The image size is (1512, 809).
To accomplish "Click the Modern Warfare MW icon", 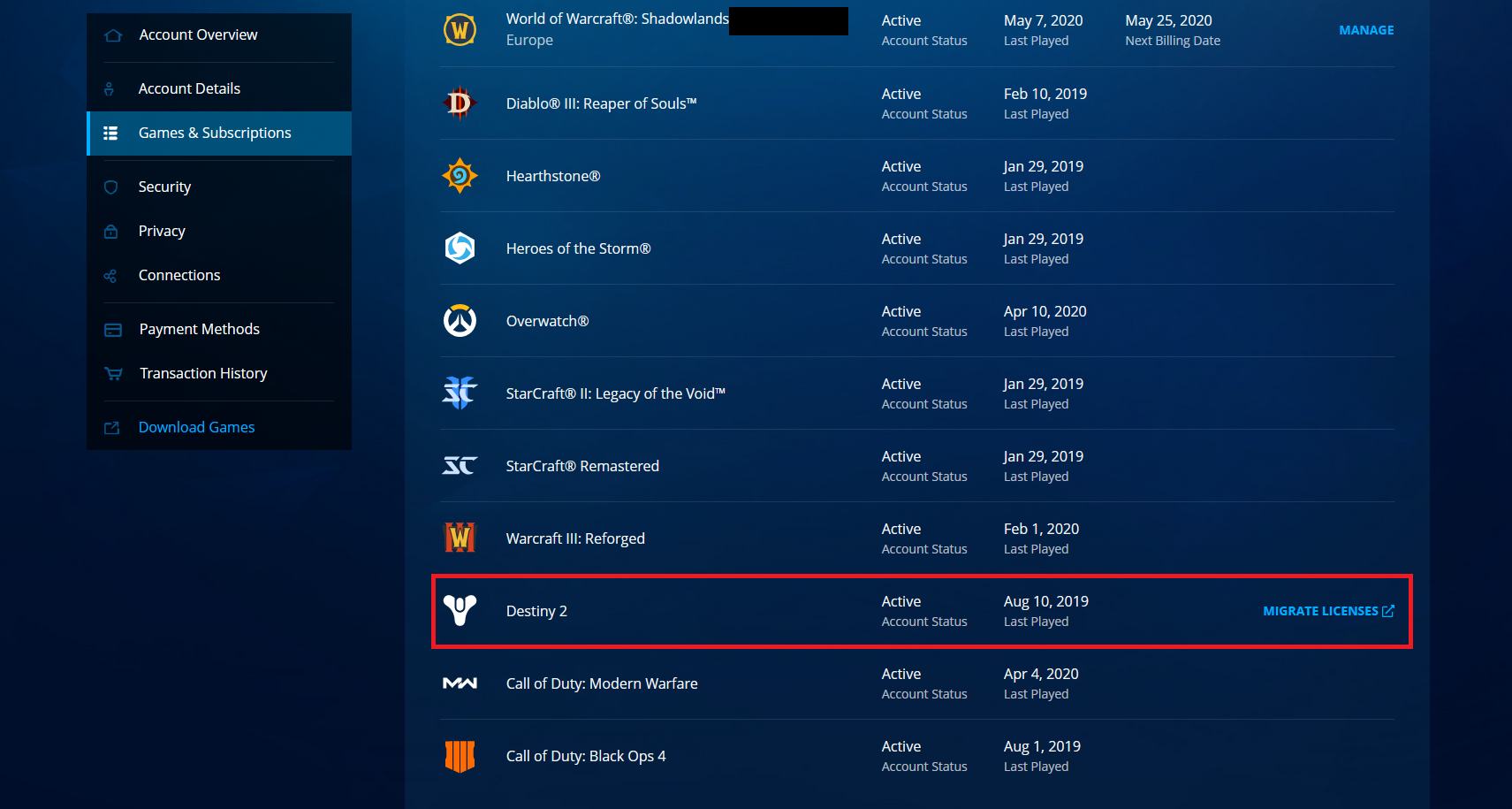I will [460, 683].
